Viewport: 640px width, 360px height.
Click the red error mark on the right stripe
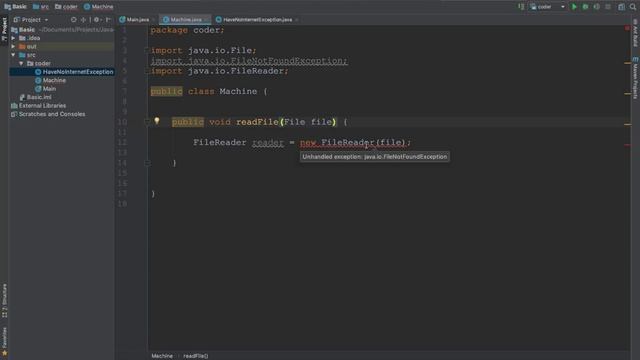click(x=627, y=145)
